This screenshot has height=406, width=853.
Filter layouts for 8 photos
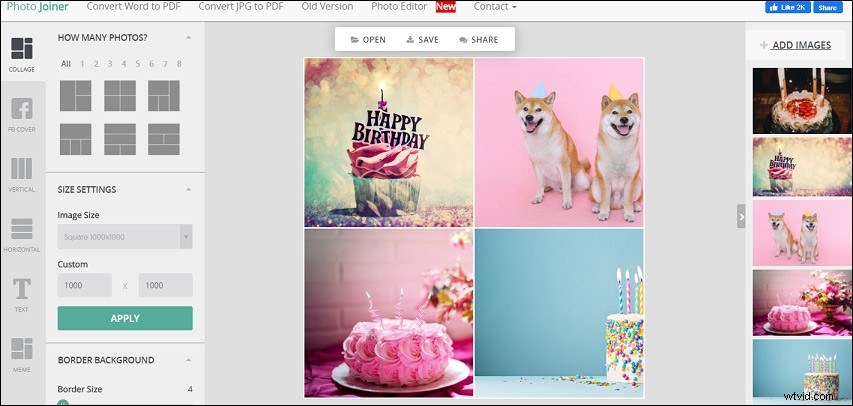point(179,64)
